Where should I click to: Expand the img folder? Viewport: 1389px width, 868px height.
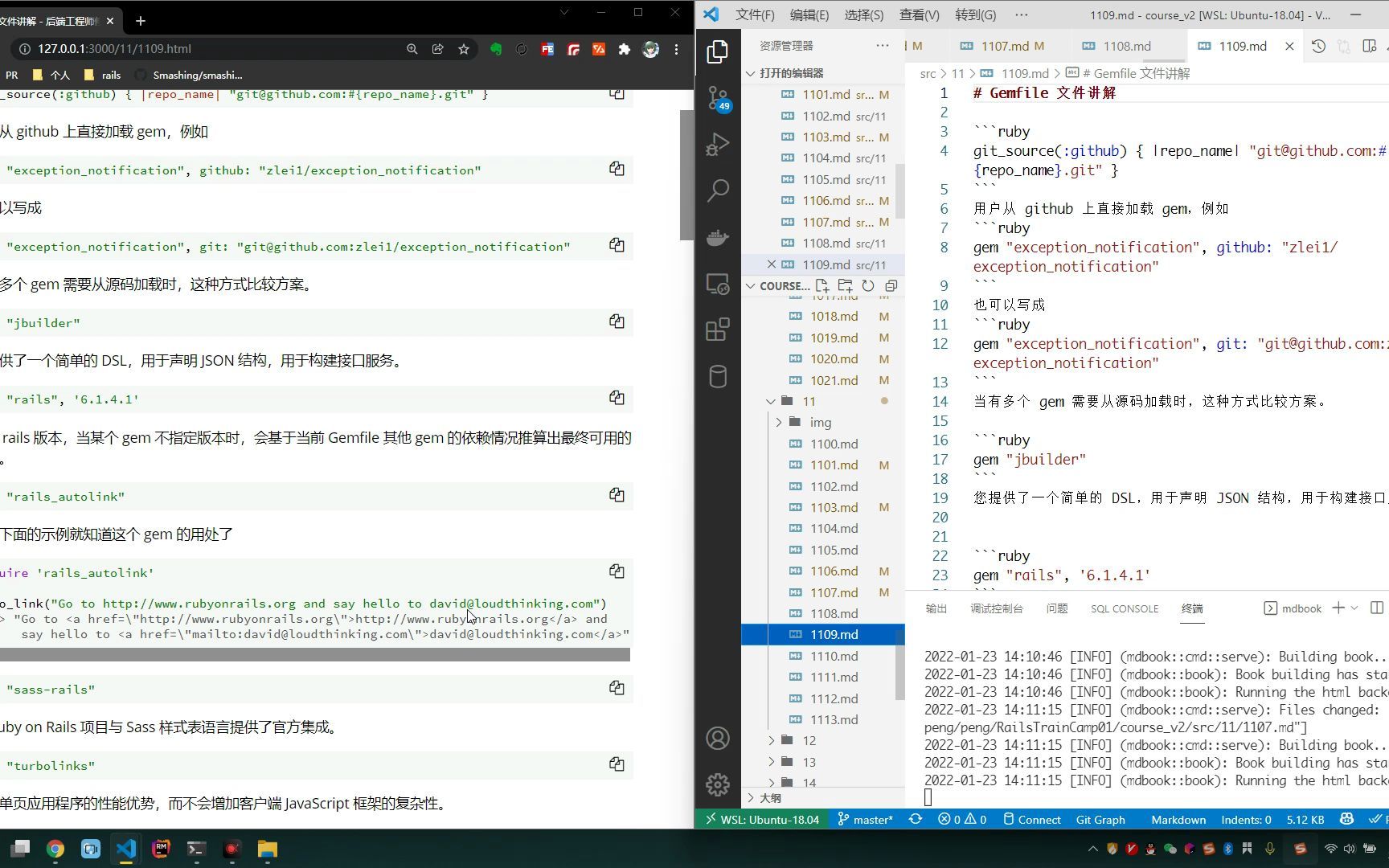click(820, 423)
